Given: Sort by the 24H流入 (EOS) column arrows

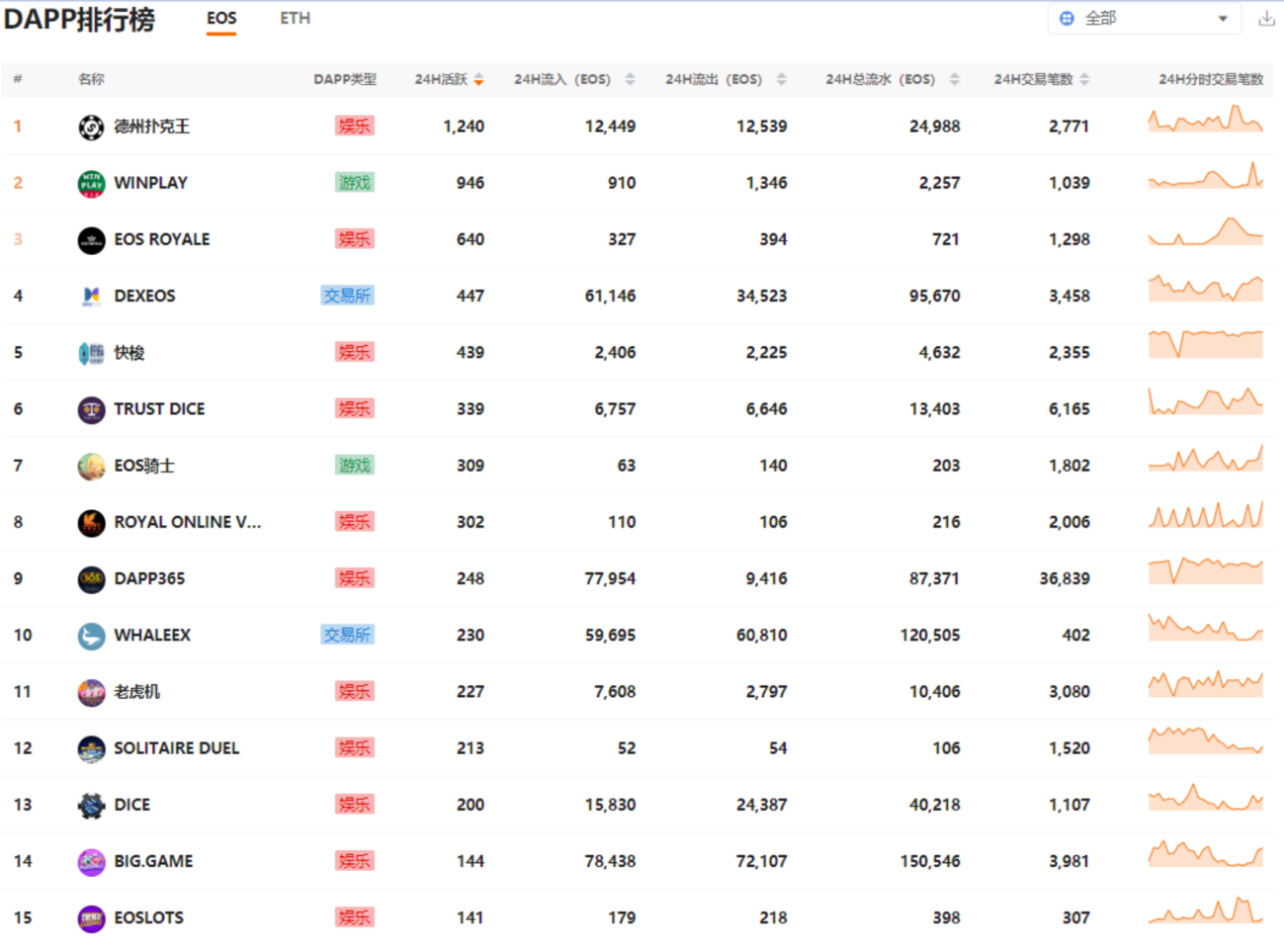Looking at the screenshot, I should (x=630, y=79).
